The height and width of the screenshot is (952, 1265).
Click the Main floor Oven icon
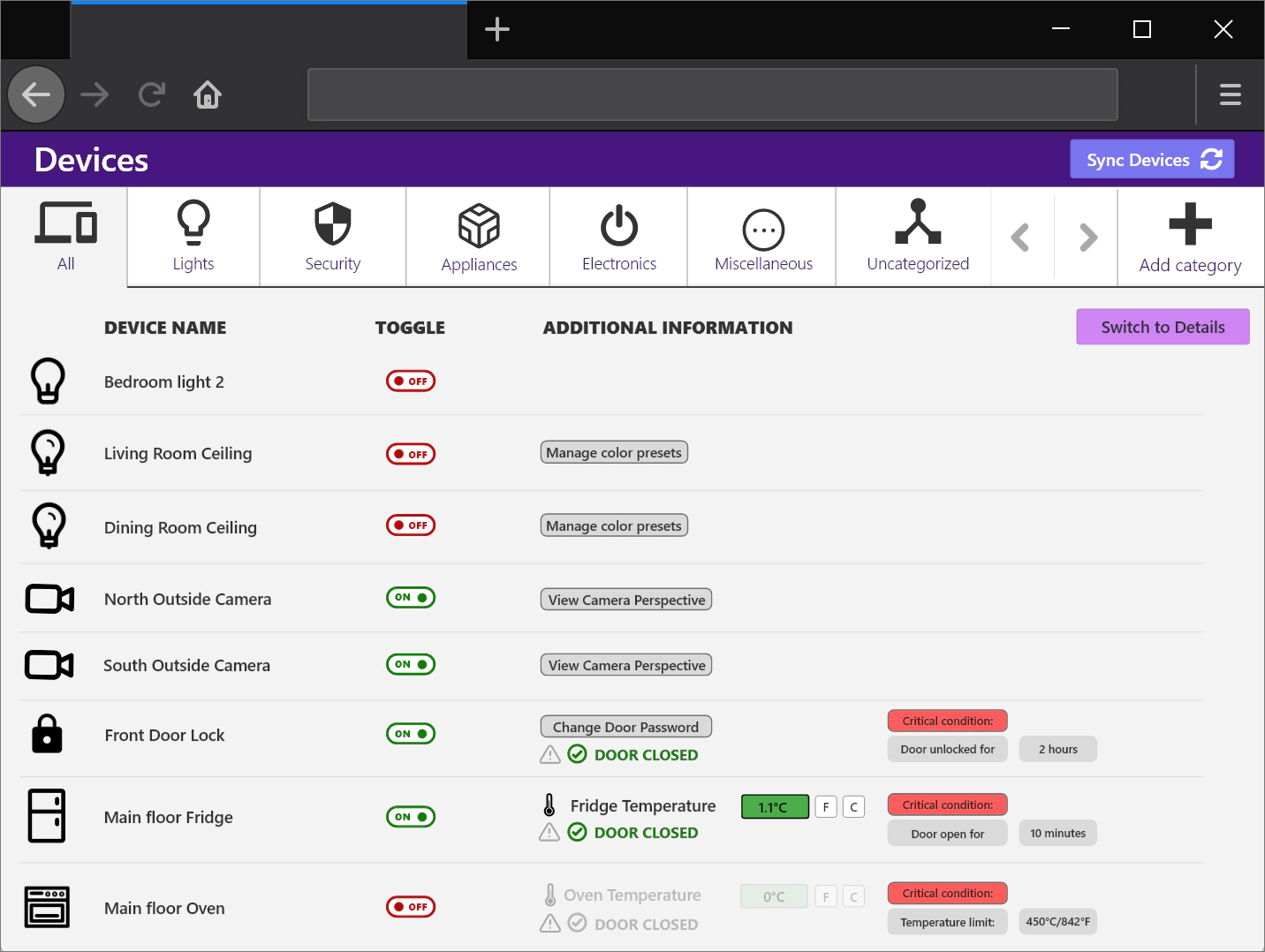(x=47, y=907)
